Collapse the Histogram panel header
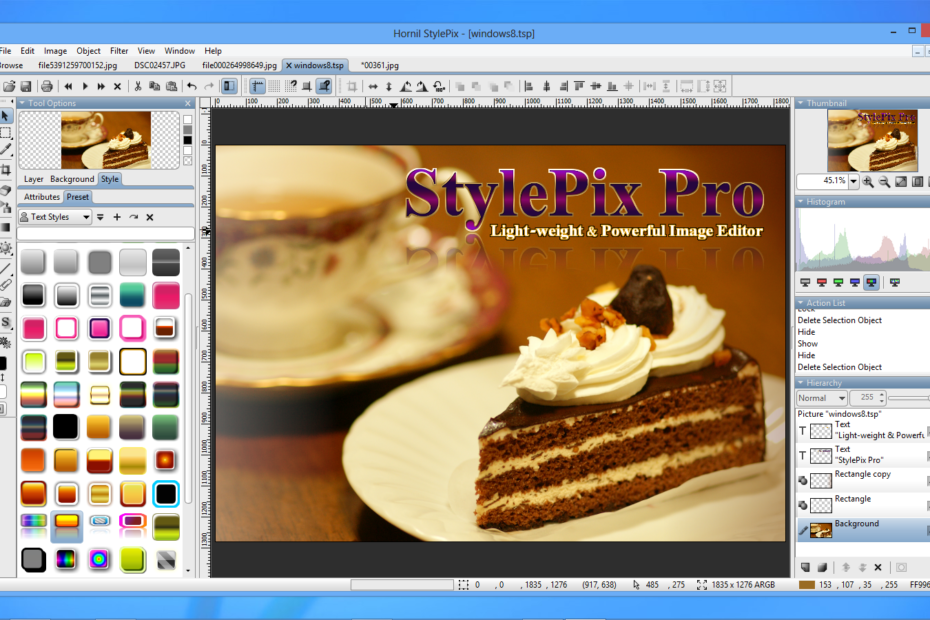The image size is (930, 620). pos(801,202)
